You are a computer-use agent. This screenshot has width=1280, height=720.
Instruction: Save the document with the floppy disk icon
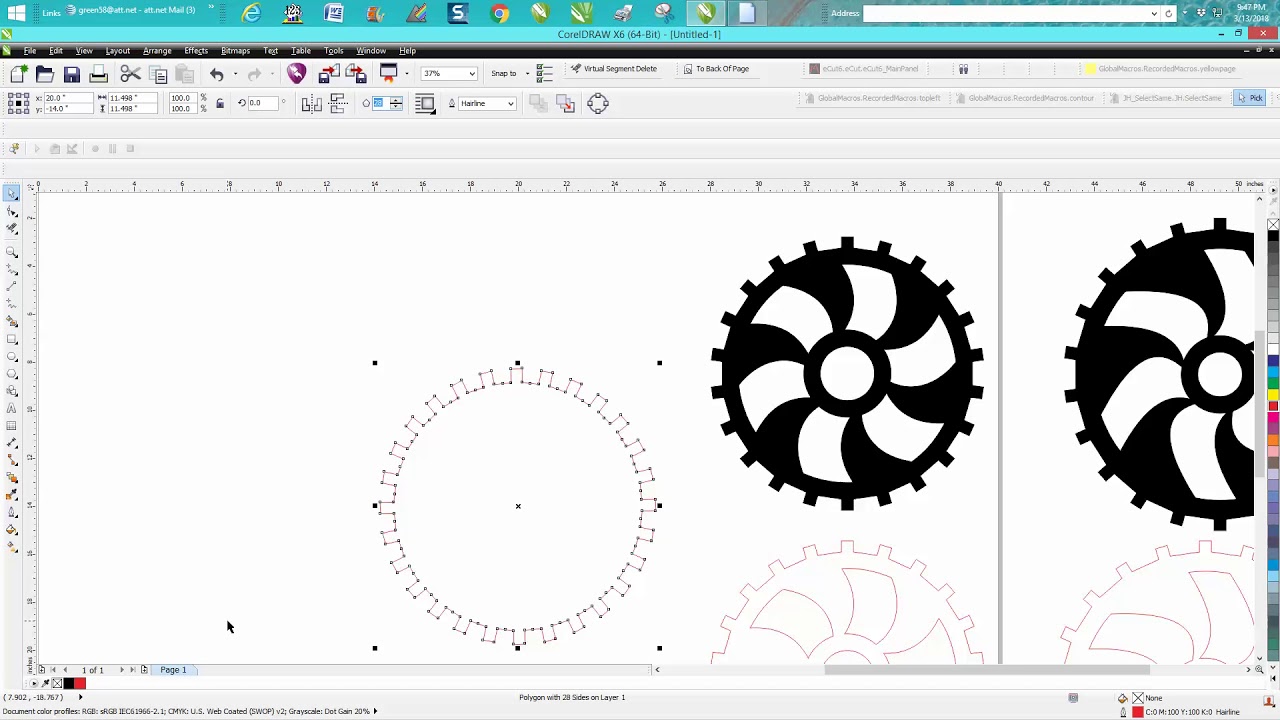(x=72, y=73)
